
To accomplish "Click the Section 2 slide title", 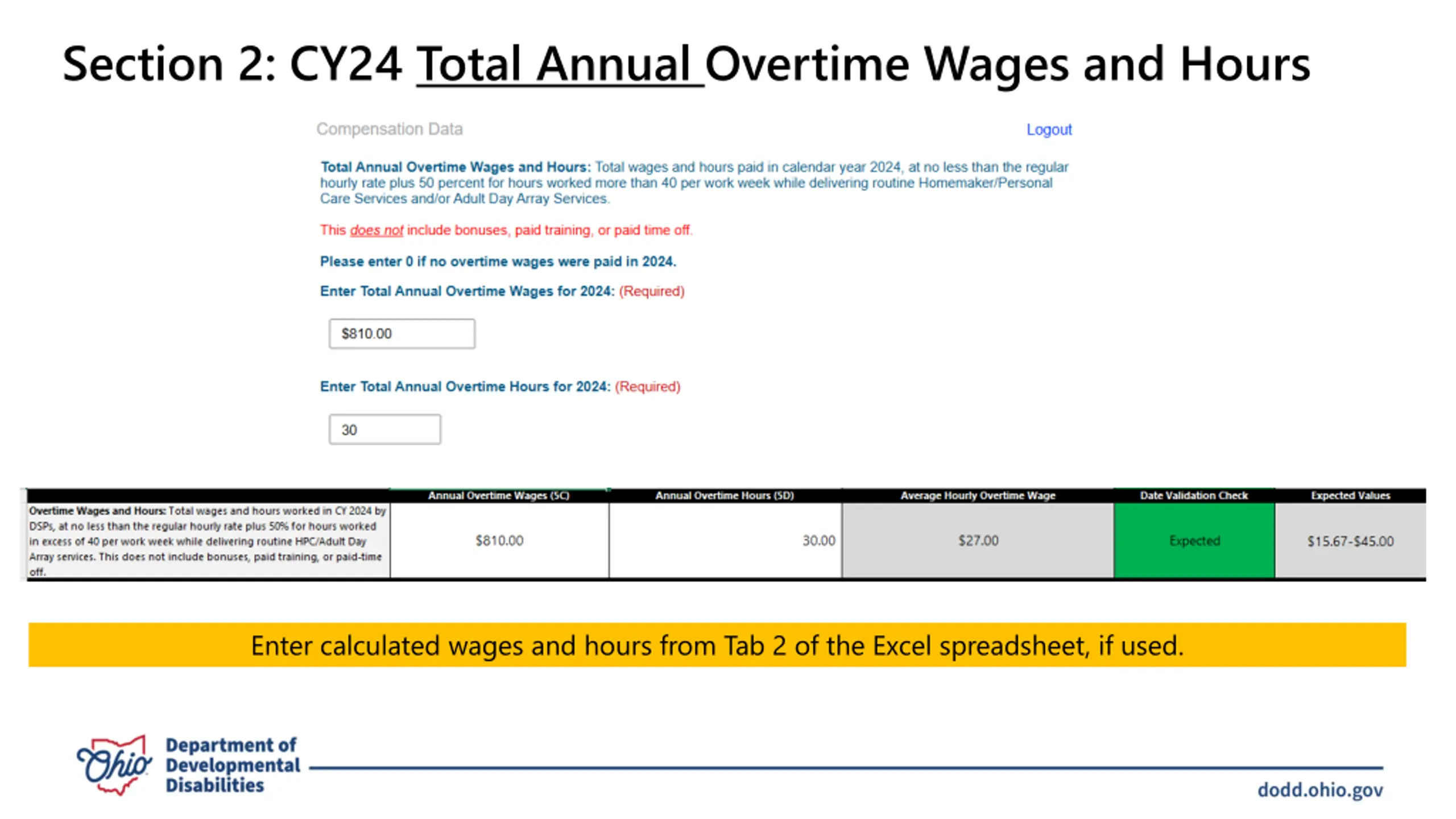I will (686, 64).
